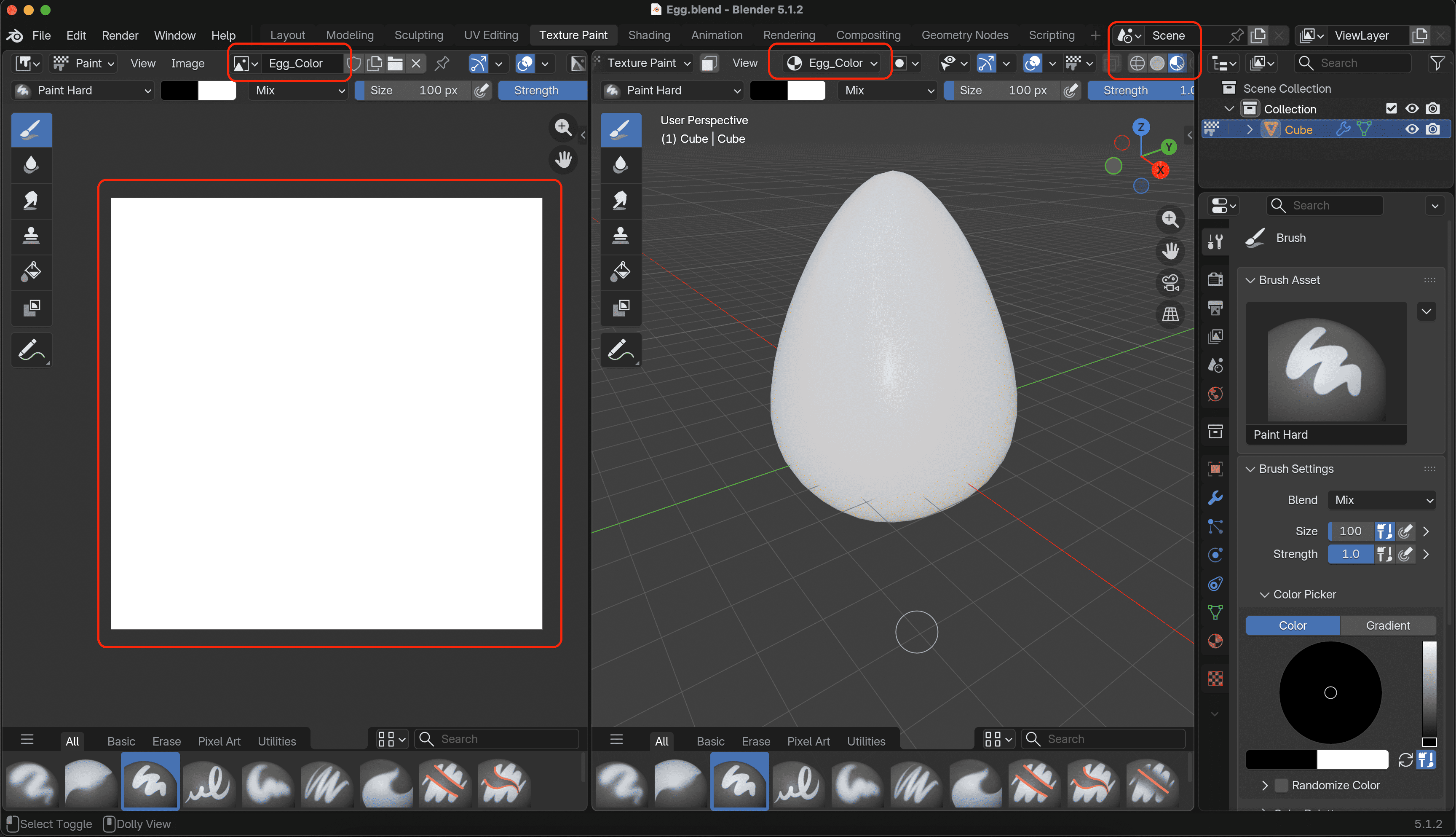
Task: Toggle viewport visibility eye for Cube
Action: pyautogui.click(x=1412, y=129)
